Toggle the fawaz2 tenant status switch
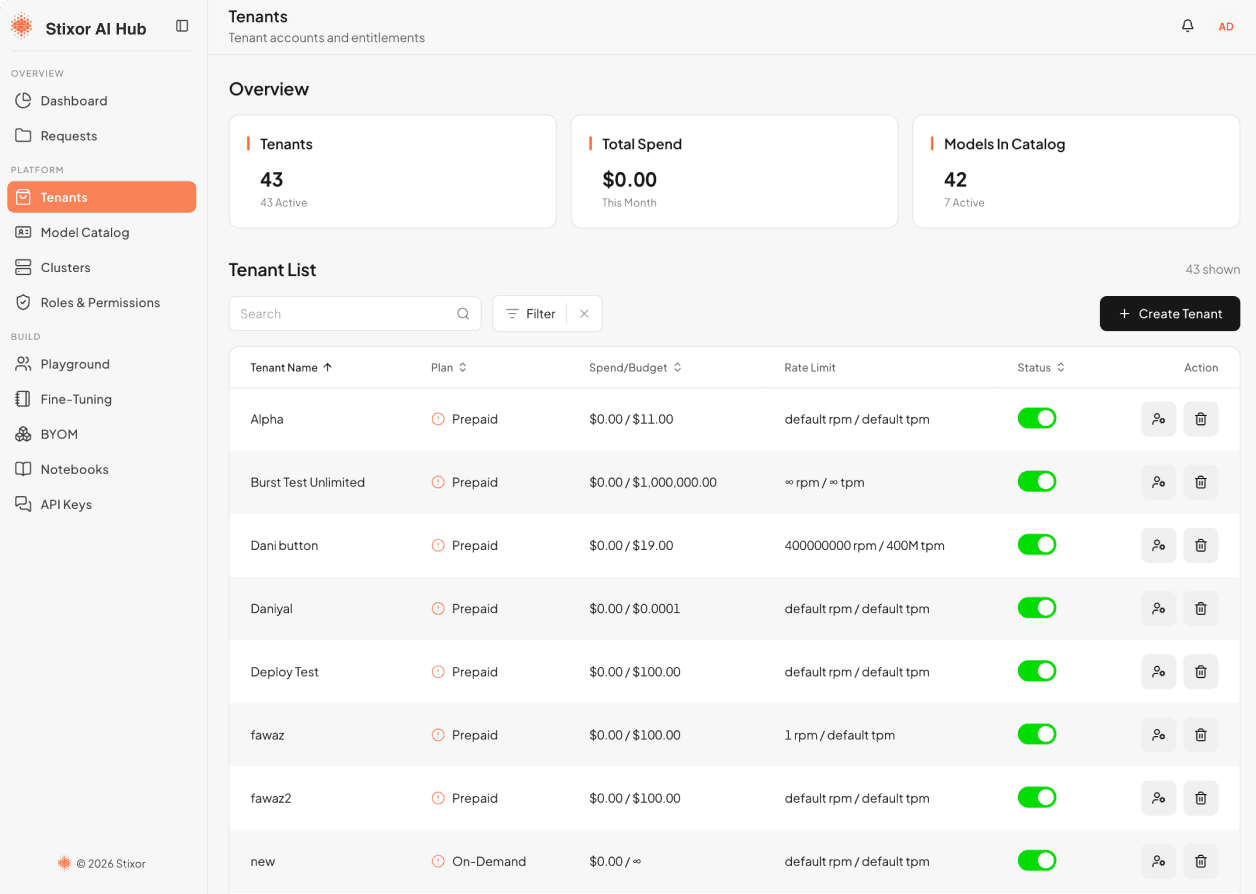 pos(1037,797)
